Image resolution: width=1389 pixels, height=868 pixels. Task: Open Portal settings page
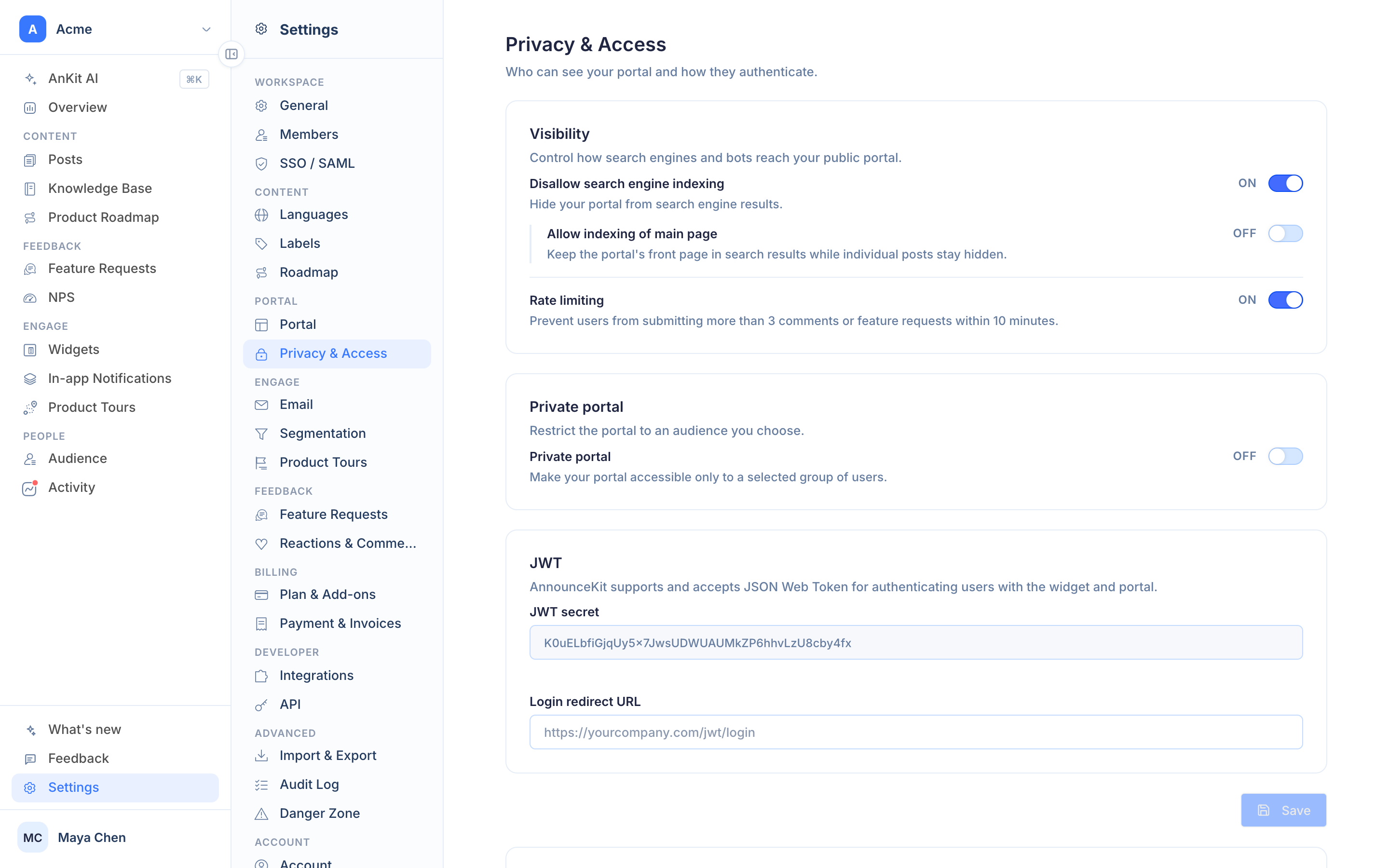[x=337, y=325]
